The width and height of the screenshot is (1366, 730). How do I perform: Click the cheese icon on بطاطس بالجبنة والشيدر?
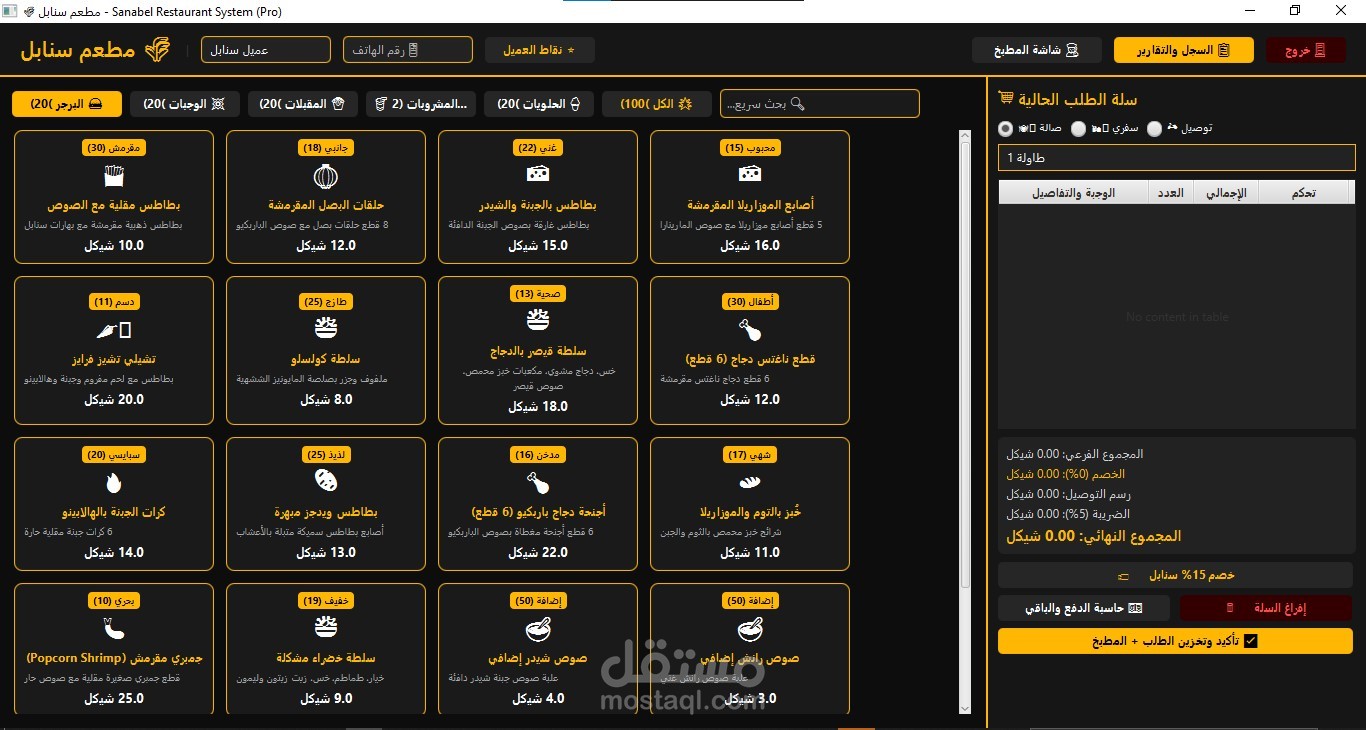point(538,174)
